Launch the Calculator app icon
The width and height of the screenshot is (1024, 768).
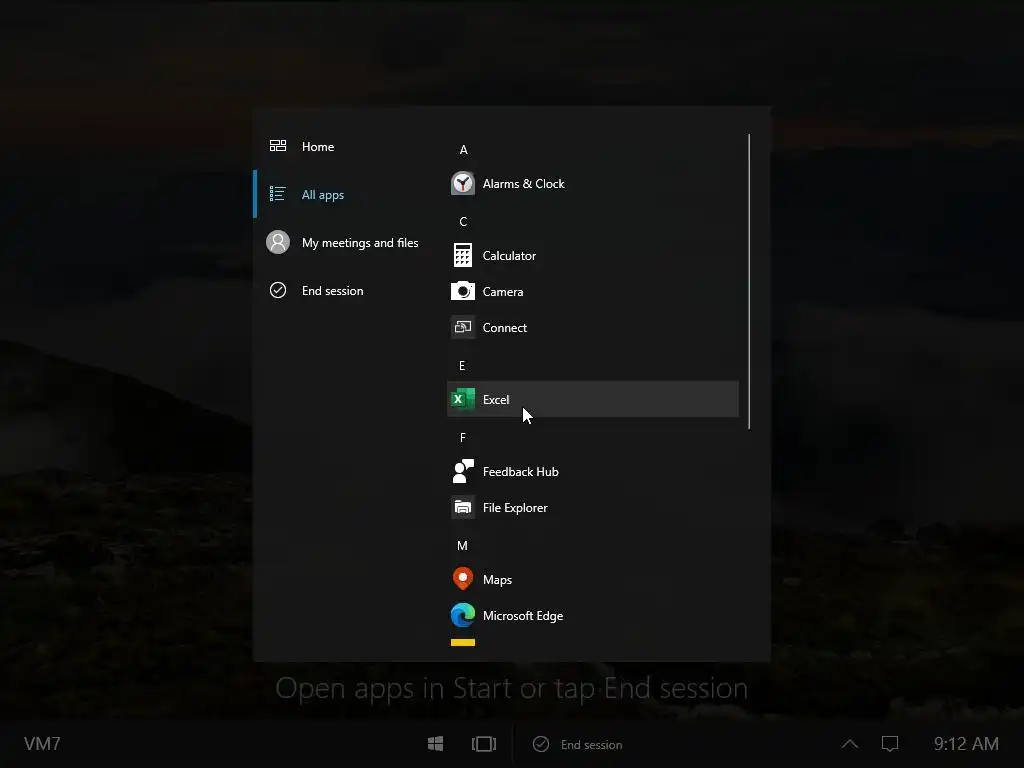[463, 255]
